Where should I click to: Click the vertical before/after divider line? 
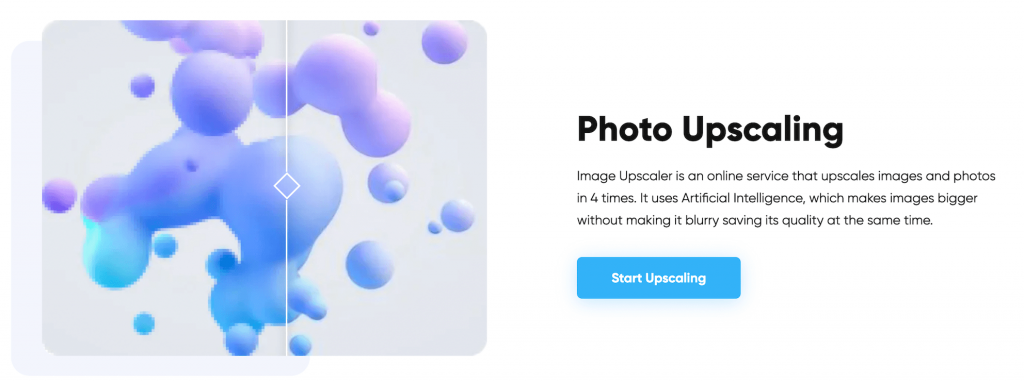click(287, 188)
